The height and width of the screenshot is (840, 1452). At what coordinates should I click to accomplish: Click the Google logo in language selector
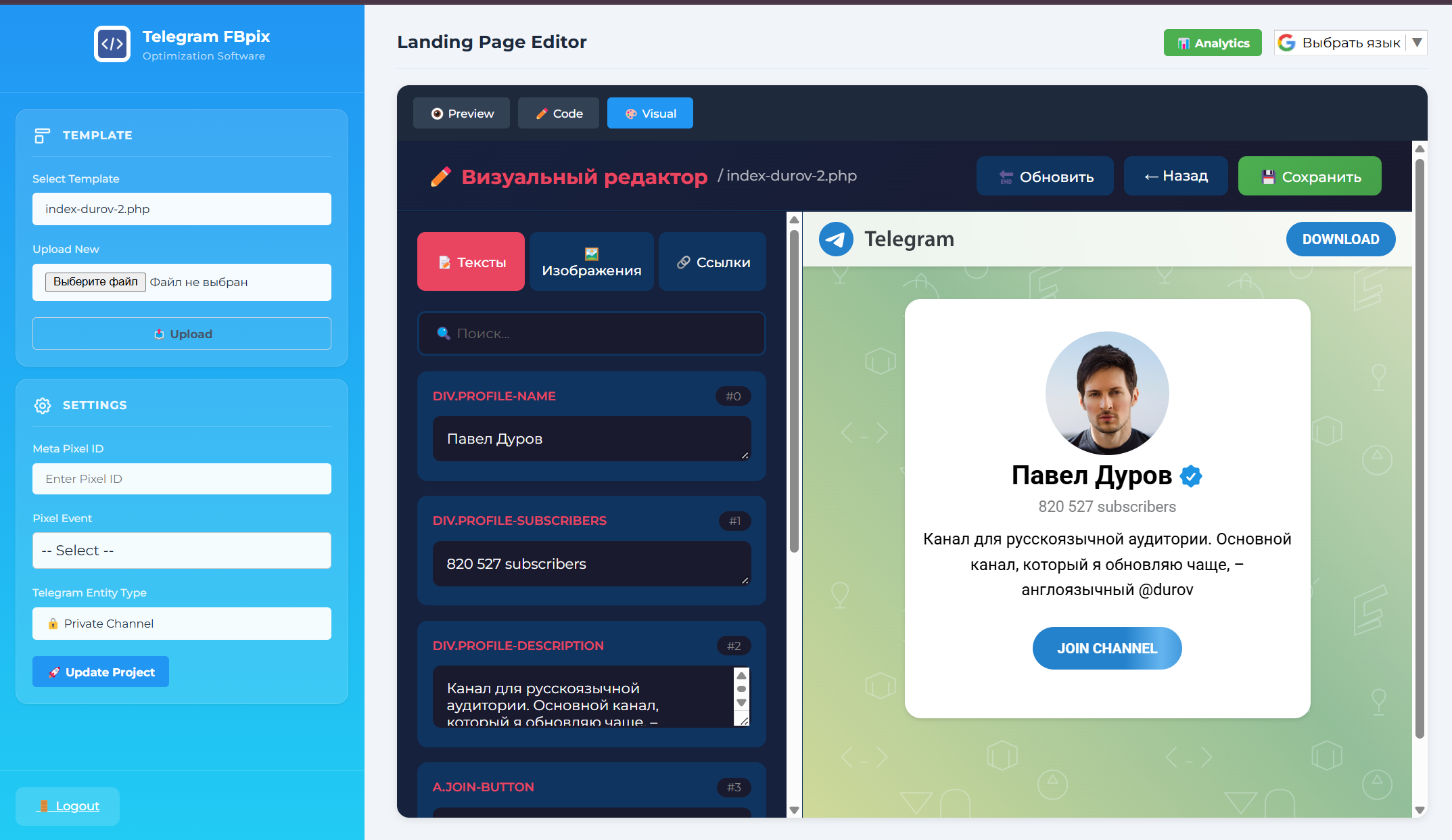(x=1287, y=43)
